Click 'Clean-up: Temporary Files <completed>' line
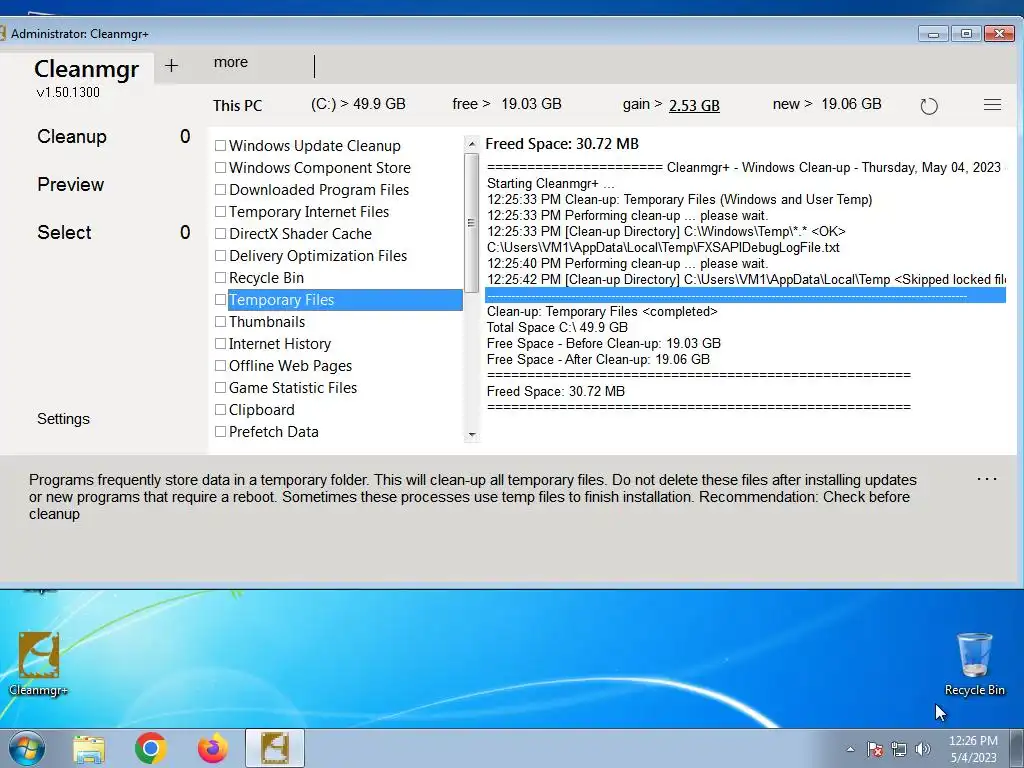Image resolution: width=1024 pixels, height=768 pixels. click(x=602, y=312)
